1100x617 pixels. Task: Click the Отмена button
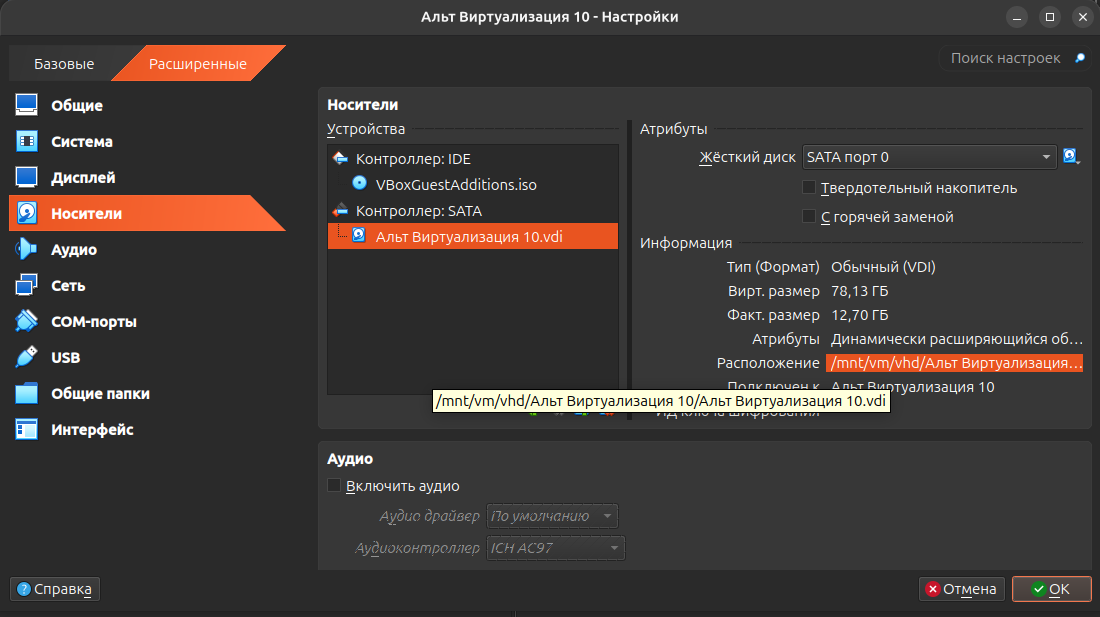pyautogui.click(x=962, y=589)
